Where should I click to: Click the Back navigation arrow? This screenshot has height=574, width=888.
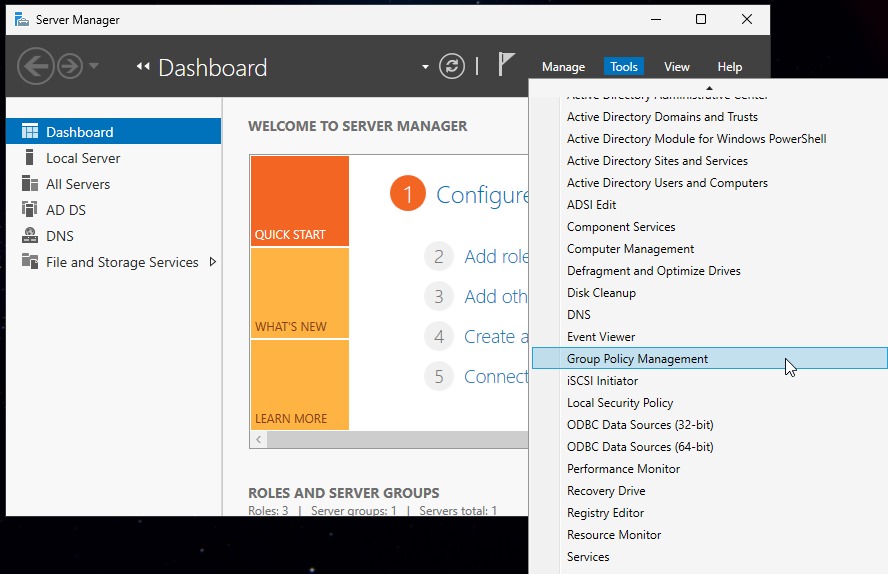point(36,66)
